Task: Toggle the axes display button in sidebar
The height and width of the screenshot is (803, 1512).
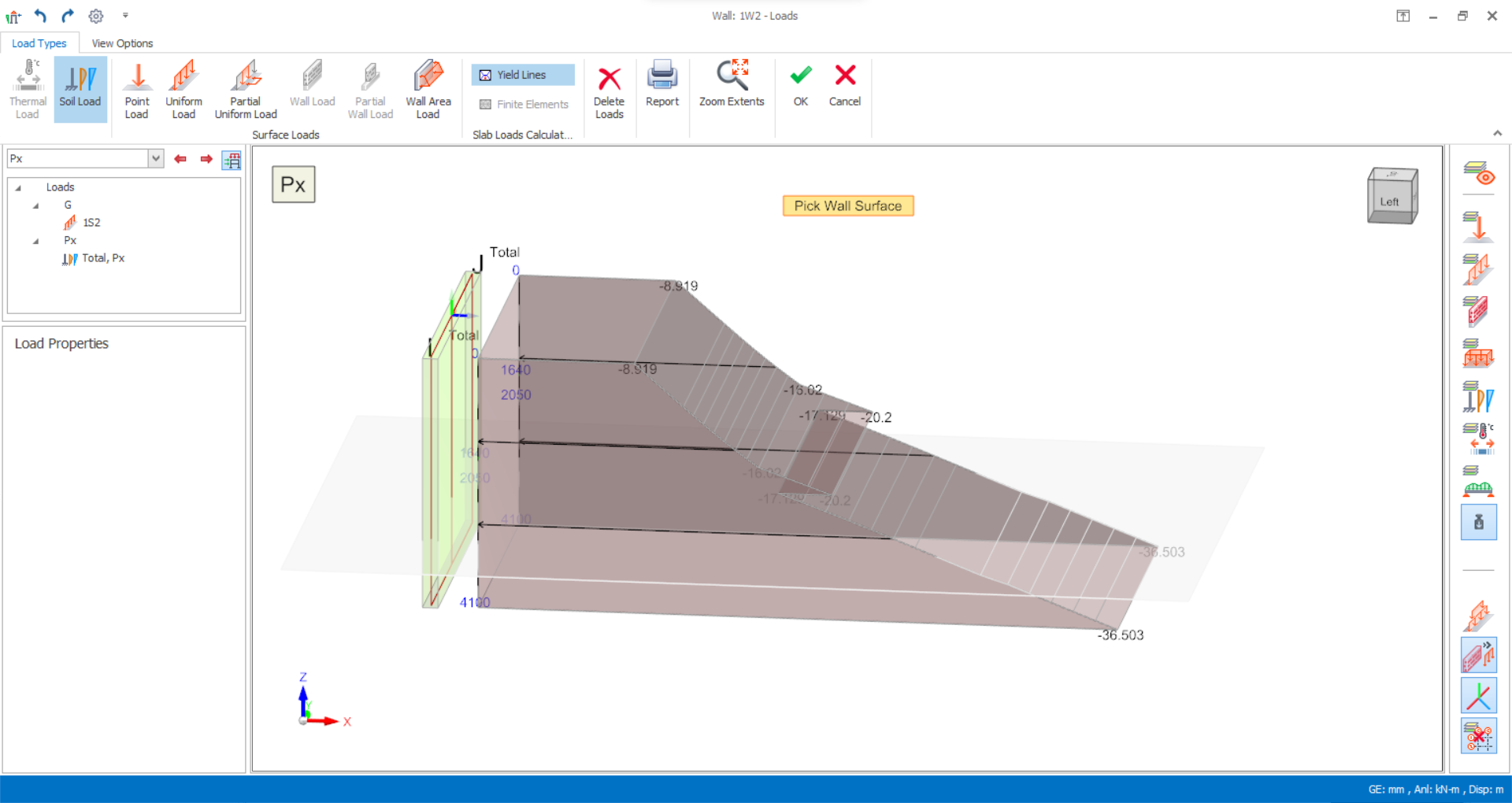Action: coord(1478,696)
